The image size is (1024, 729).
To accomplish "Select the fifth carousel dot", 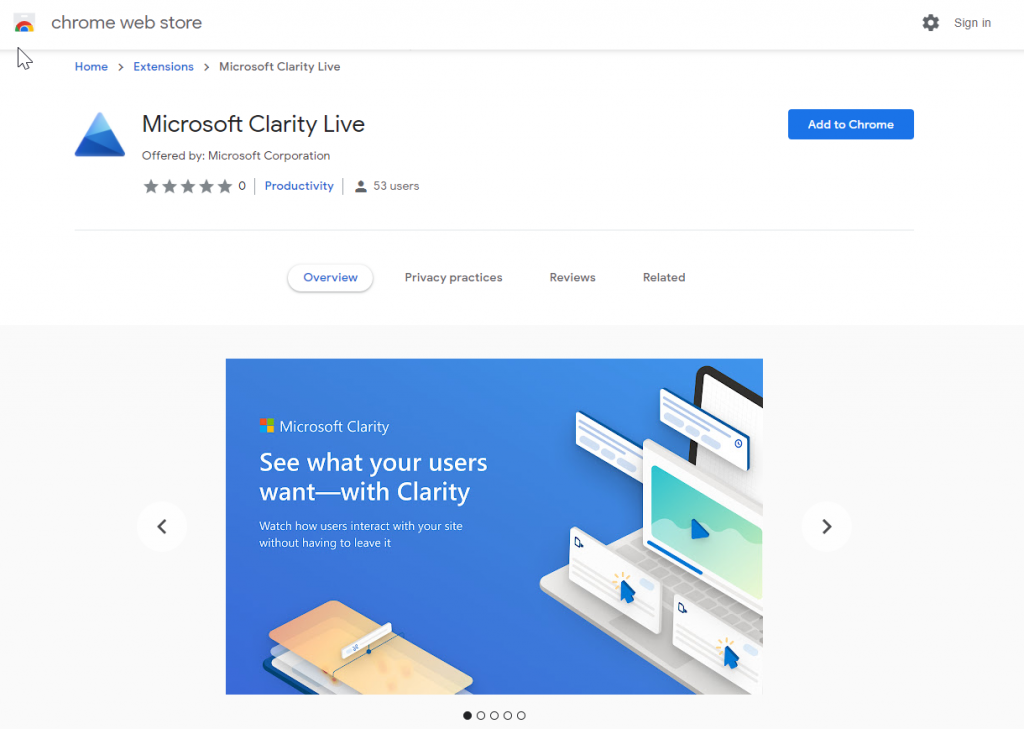I will pos(521,715).
